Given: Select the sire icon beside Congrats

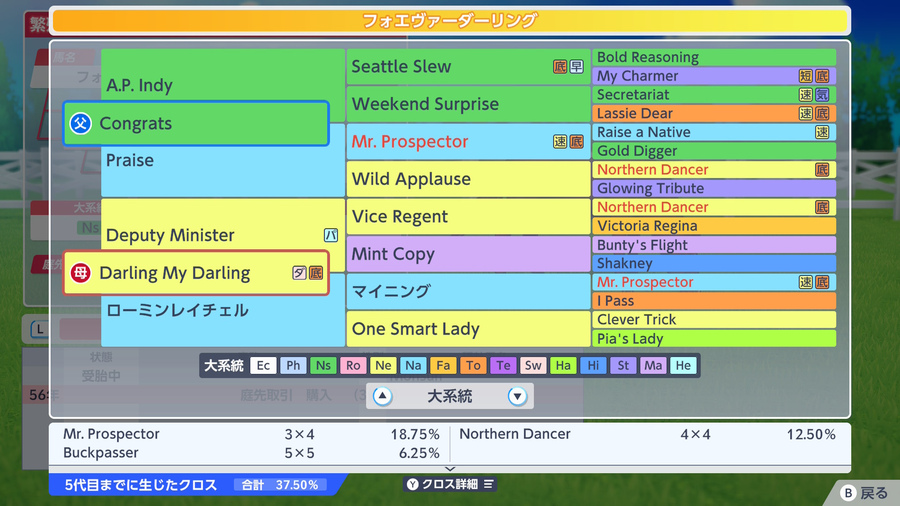Looking at the screenshot, I should (81, 123).
